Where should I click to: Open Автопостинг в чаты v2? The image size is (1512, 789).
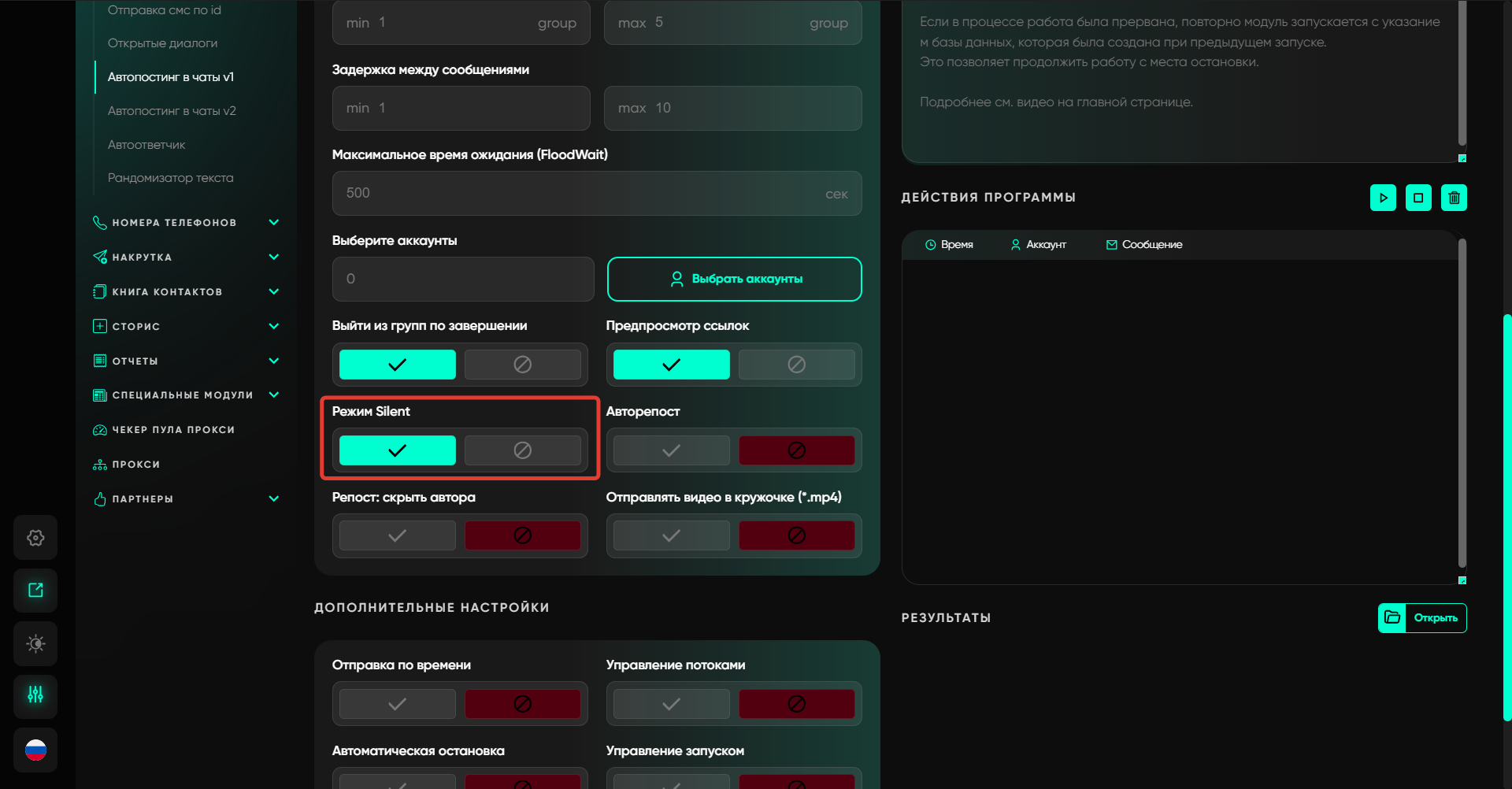pyautogui.click(x=172, y=111)
